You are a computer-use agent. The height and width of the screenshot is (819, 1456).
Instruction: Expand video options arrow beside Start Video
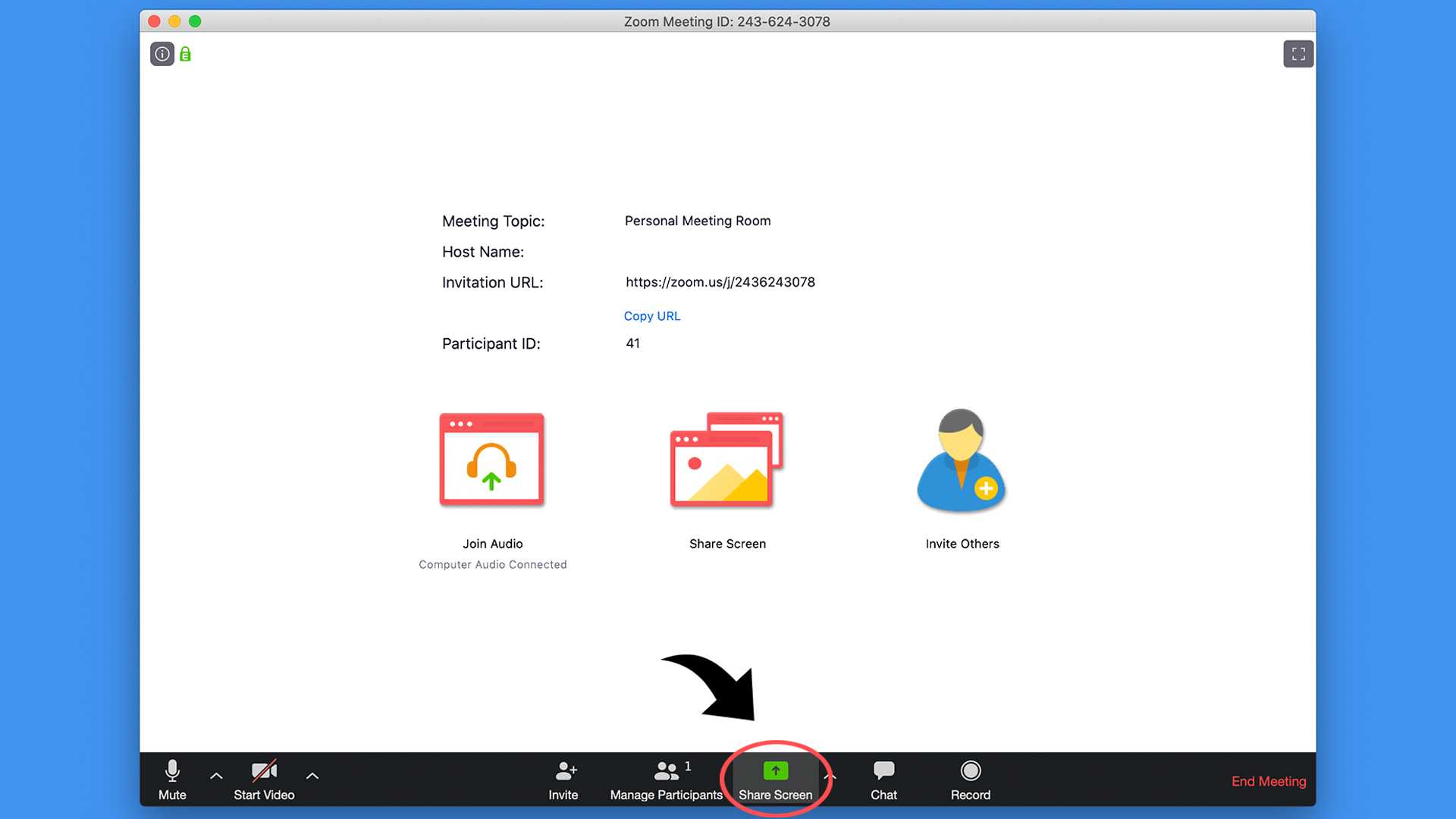click(x=312, y=776)
